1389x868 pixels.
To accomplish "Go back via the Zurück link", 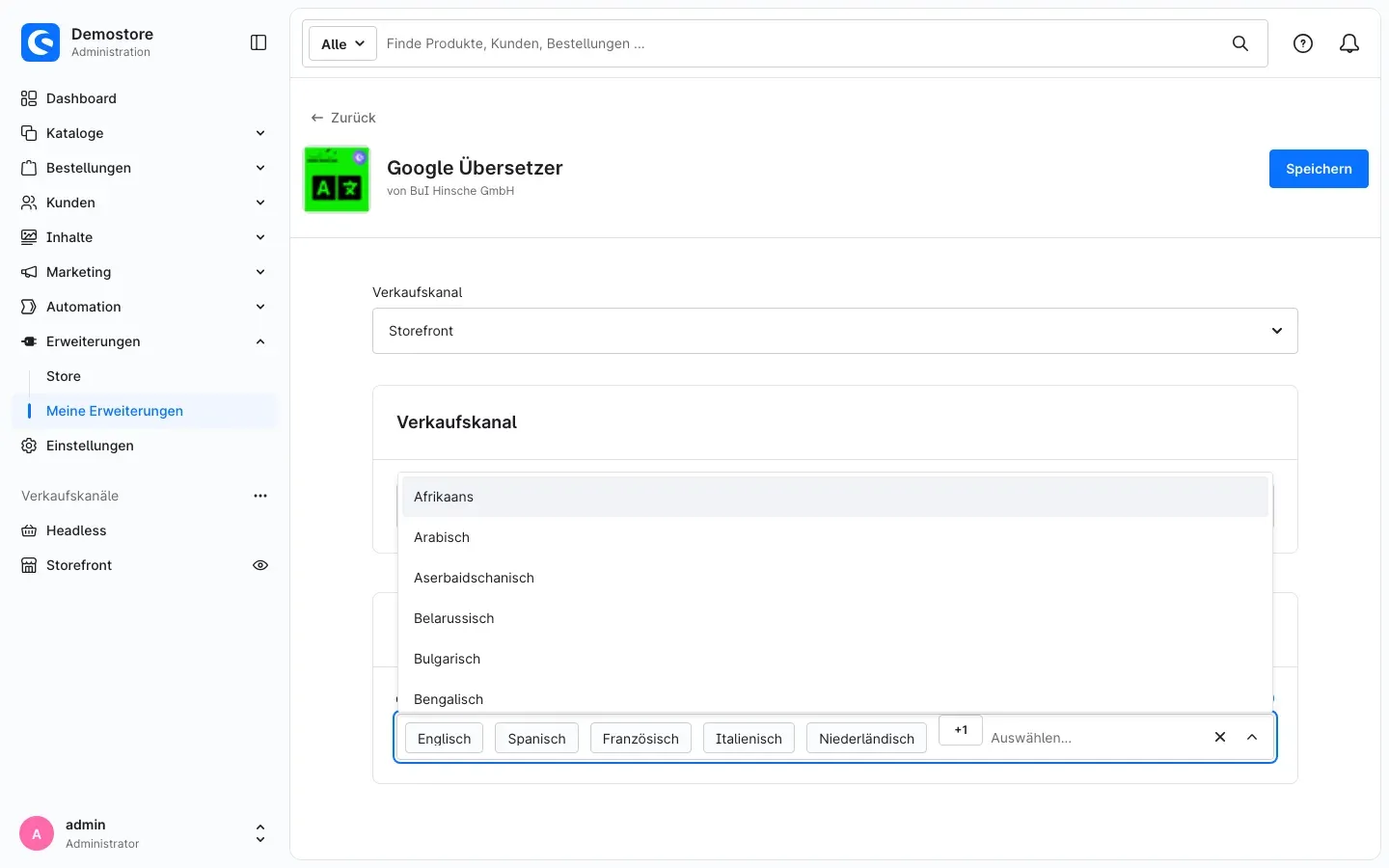I will pos(343,118).
